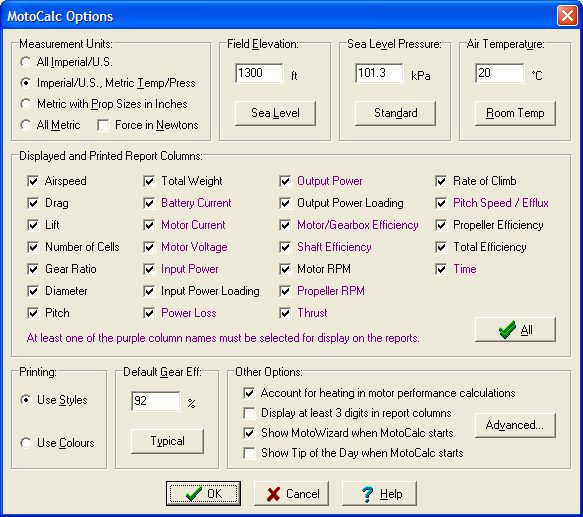Confirm with the OK checkmark button
The image size is (583, 517).
(x=203, y=494)
